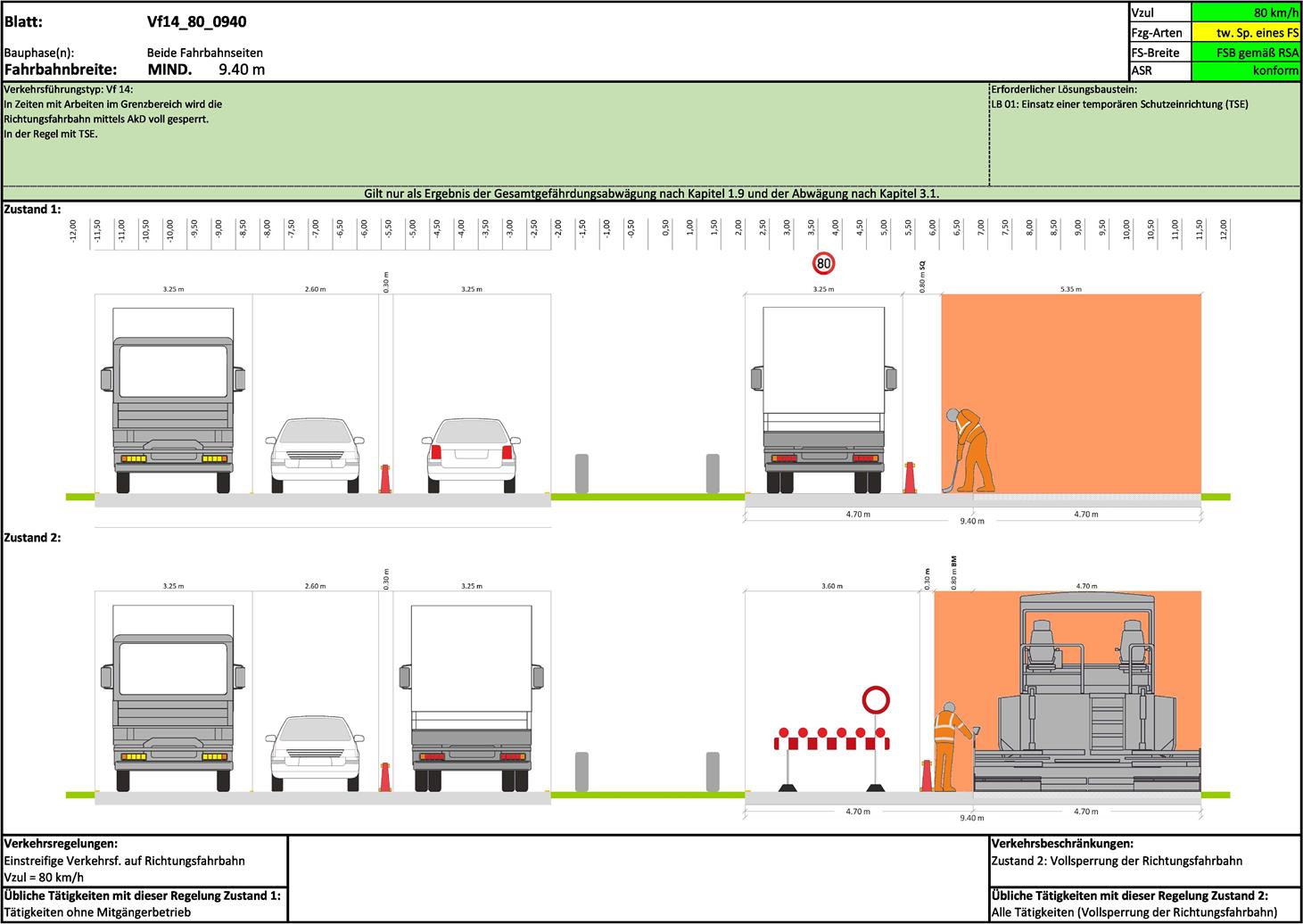Select the Verkehrsregelungen heading
The height and width of the screenshot is (924, 1303).
click(62, 844)
